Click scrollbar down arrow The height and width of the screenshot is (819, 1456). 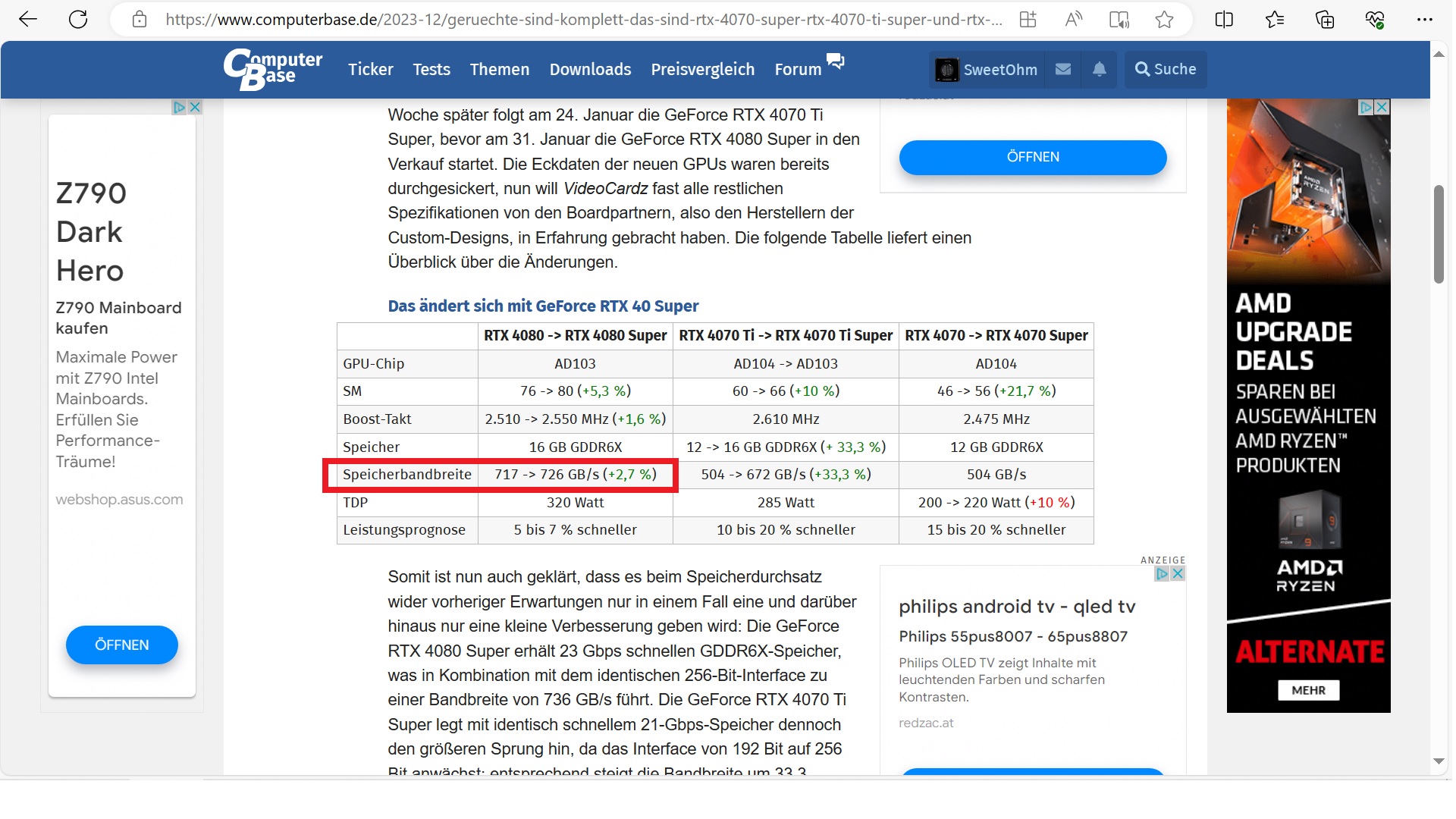[x=1439, y=761]
